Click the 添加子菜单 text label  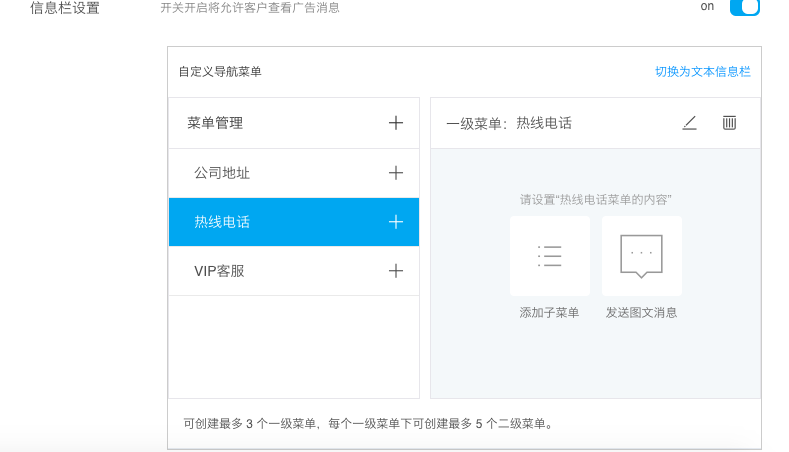549,313
